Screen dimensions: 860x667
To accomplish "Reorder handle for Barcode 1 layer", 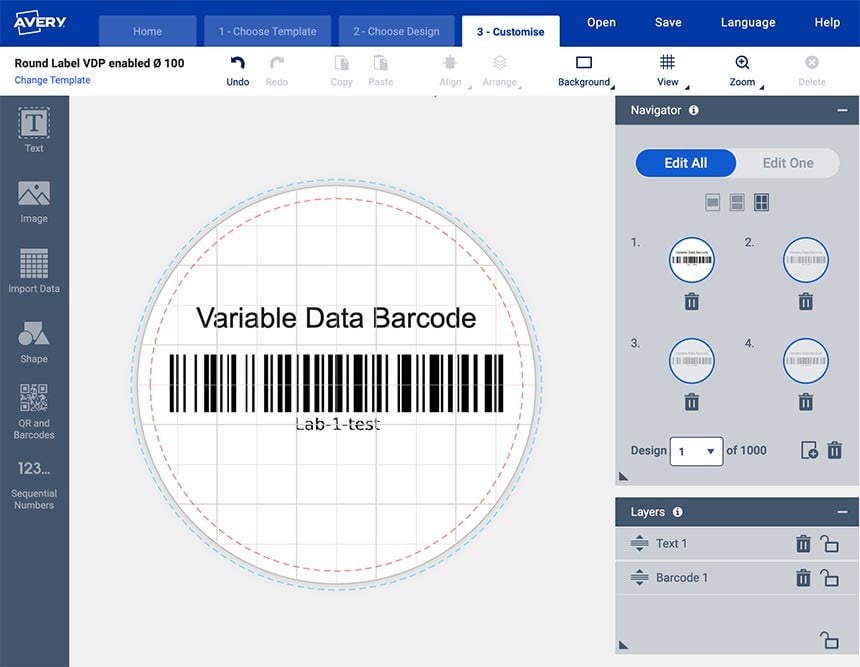I will 640,578.
